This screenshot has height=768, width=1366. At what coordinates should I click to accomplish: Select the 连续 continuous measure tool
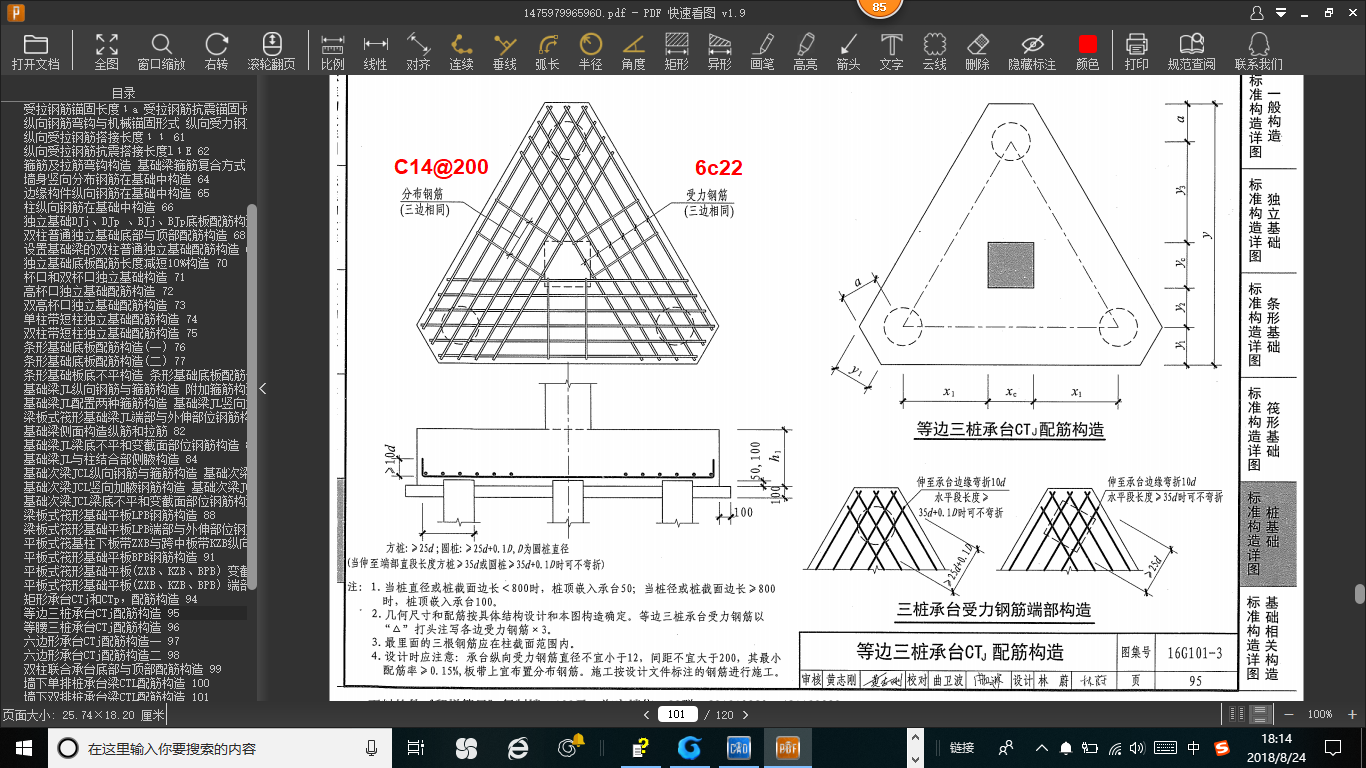(x=461, y=51)
